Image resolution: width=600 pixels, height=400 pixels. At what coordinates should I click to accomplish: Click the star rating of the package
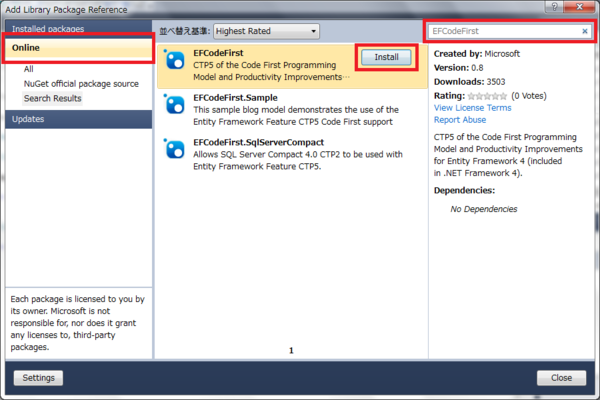click(x=487, y=96)
